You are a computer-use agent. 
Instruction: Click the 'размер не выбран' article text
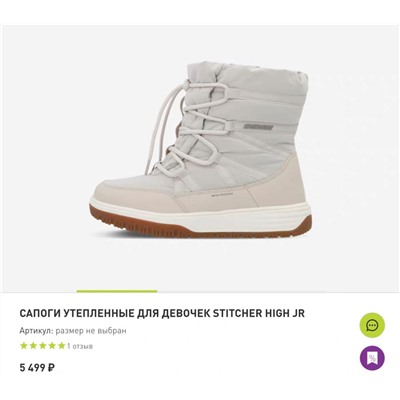pyautogui.click(x=91, y=331)
